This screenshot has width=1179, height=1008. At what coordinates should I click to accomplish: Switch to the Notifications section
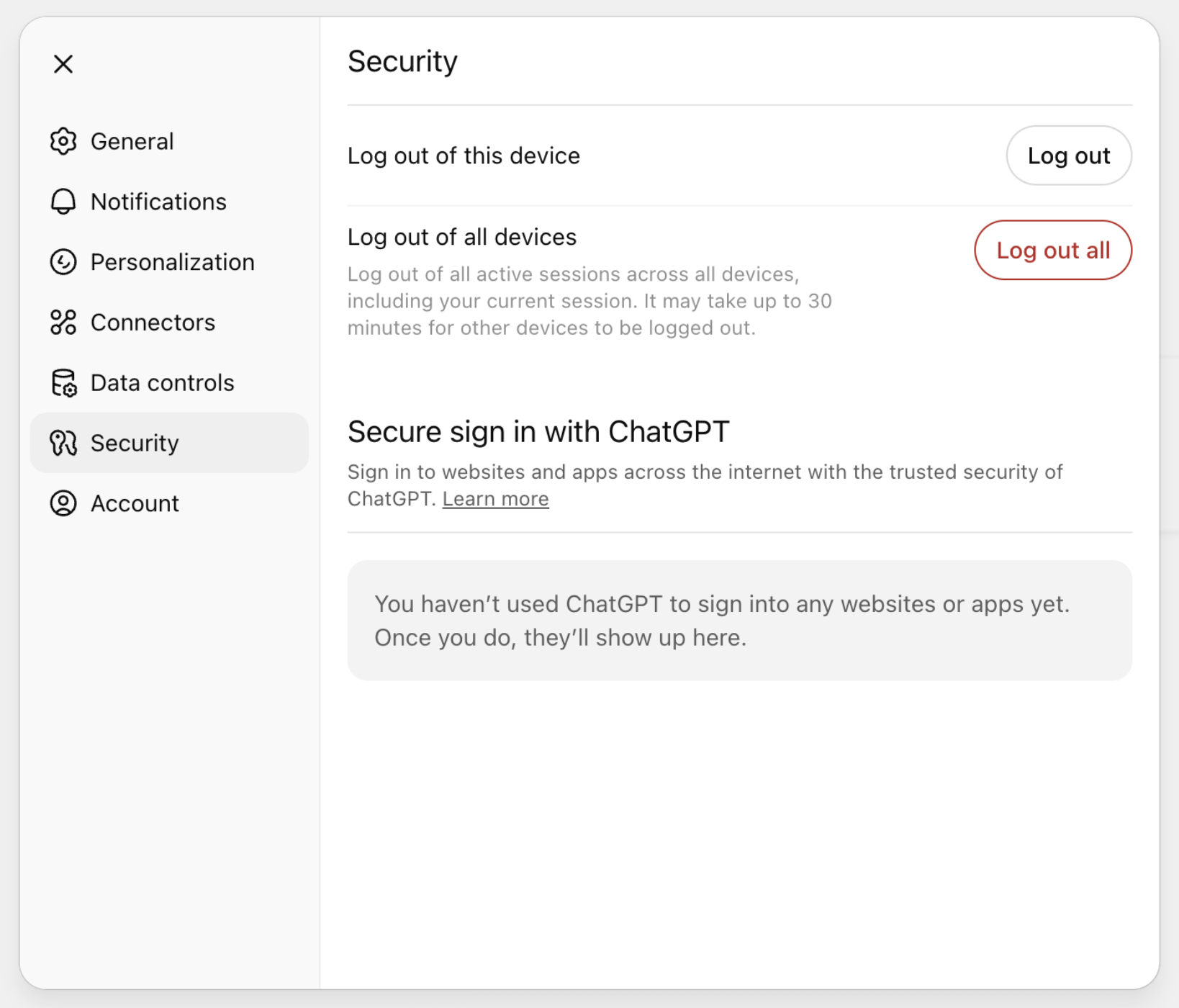coord(158,202)
